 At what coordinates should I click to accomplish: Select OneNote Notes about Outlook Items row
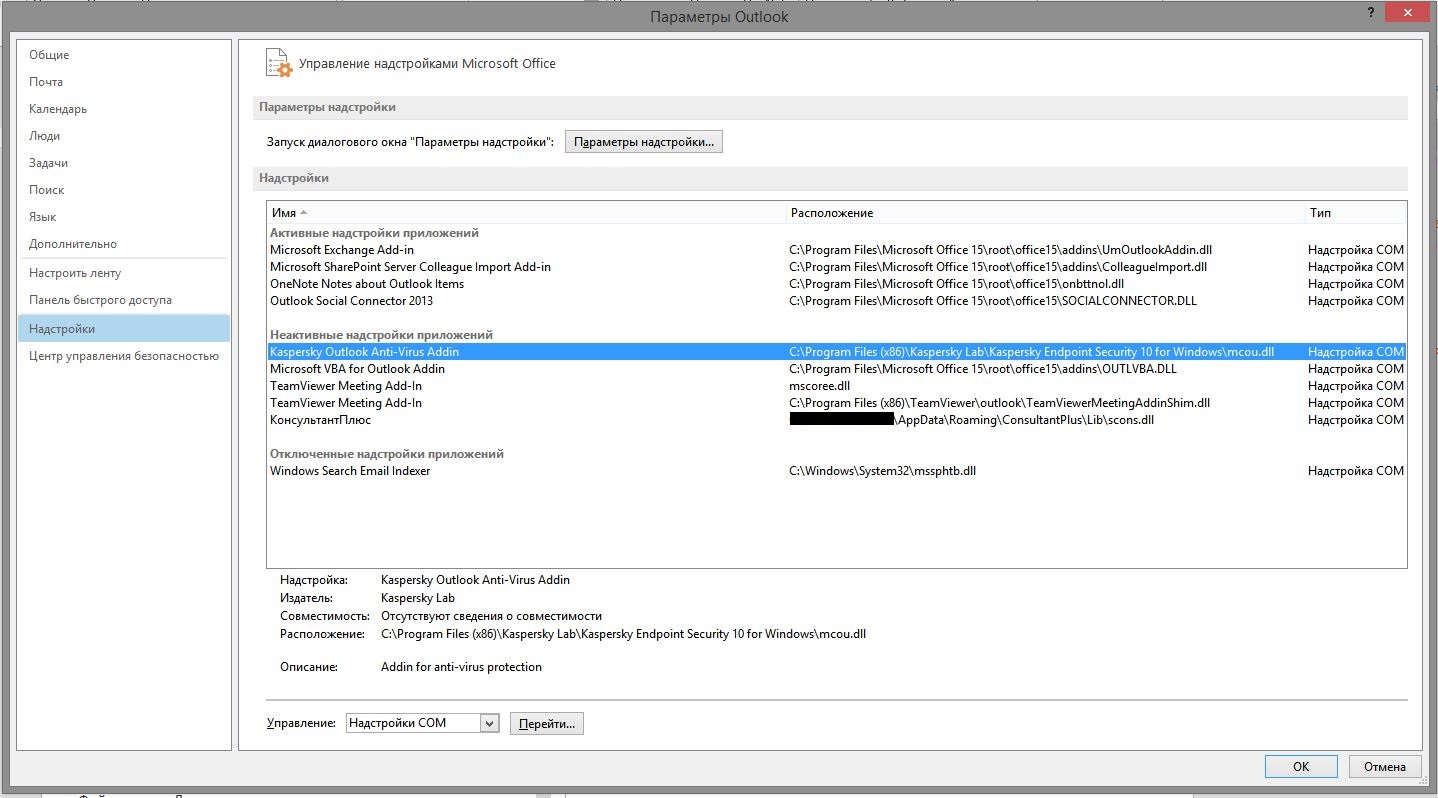pos(836,284)
